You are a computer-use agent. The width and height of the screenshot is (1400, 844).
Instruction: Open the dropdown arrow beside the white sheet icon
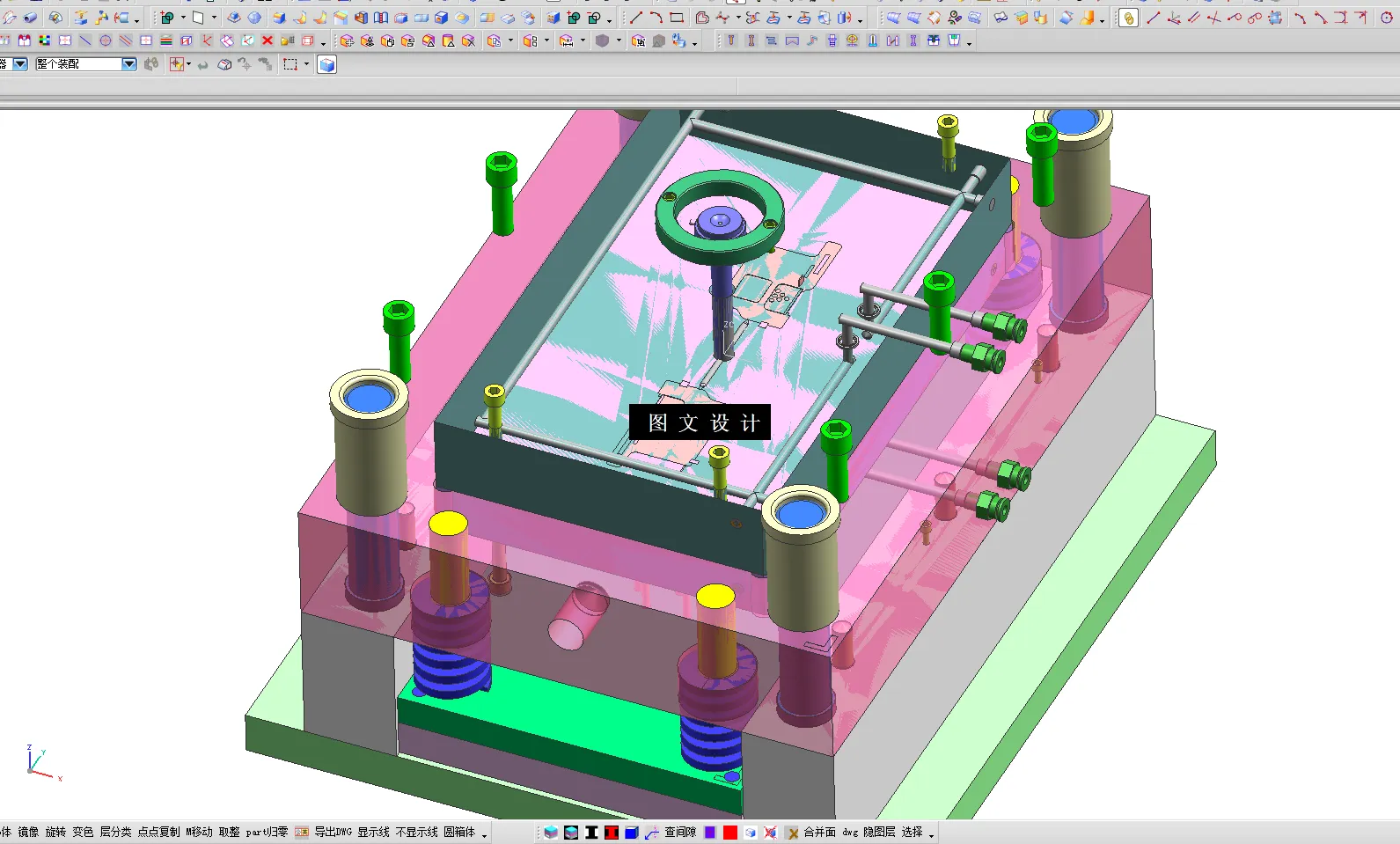click(x=213, y=18)
